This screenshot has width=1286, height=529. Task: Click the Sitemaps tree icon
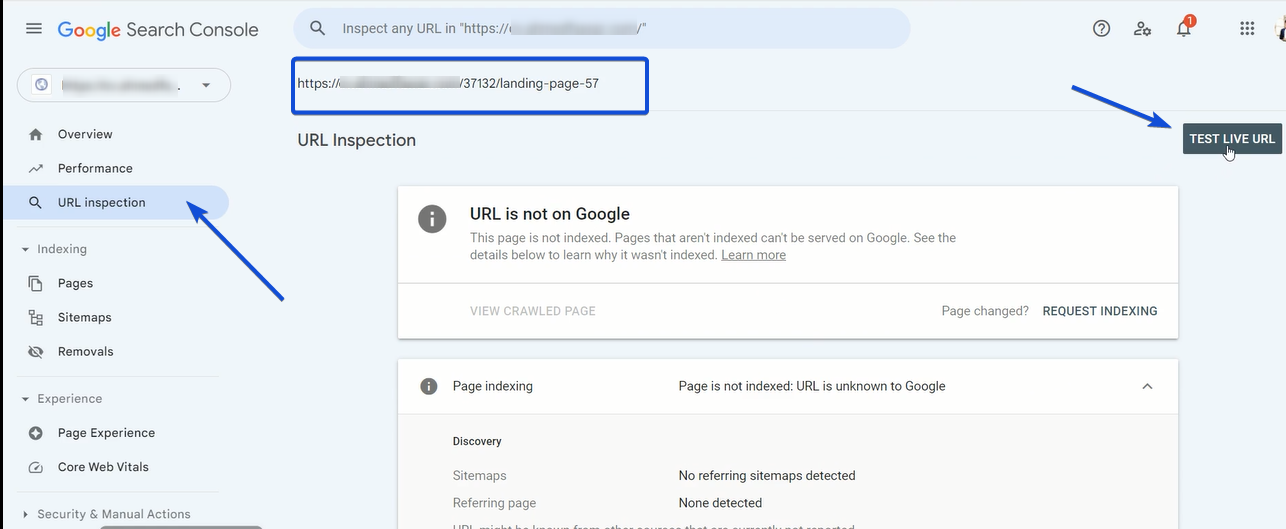pos(36,317)
